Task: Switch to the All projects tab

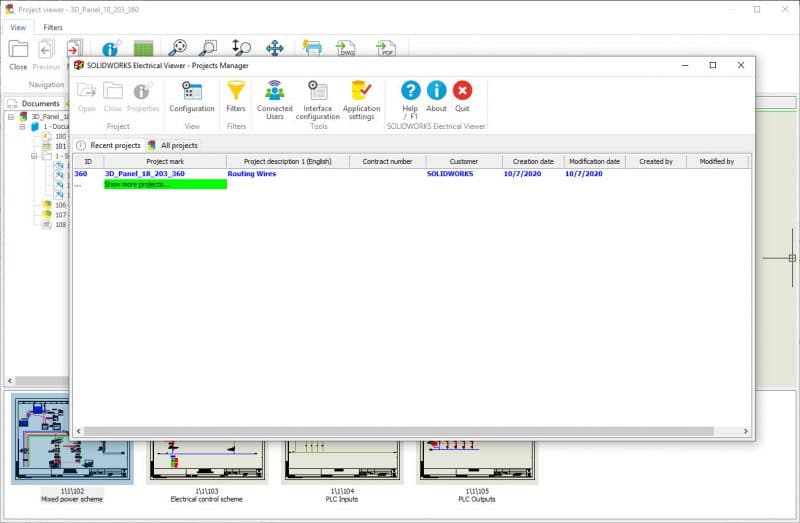Action: pyautogui.click(x=173, y=145)
